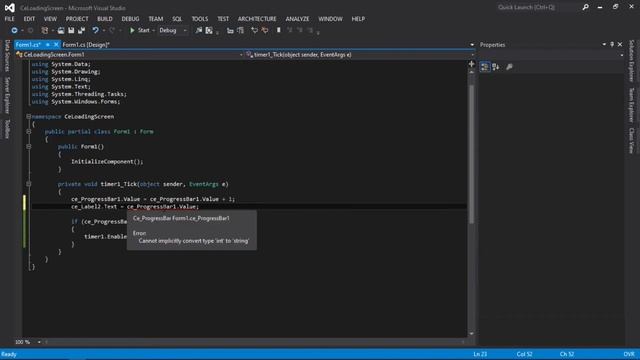The height and width of the screenshot is (360, 640).
Task: Open the TOOLS menu
Action: (x=200, y=19)
